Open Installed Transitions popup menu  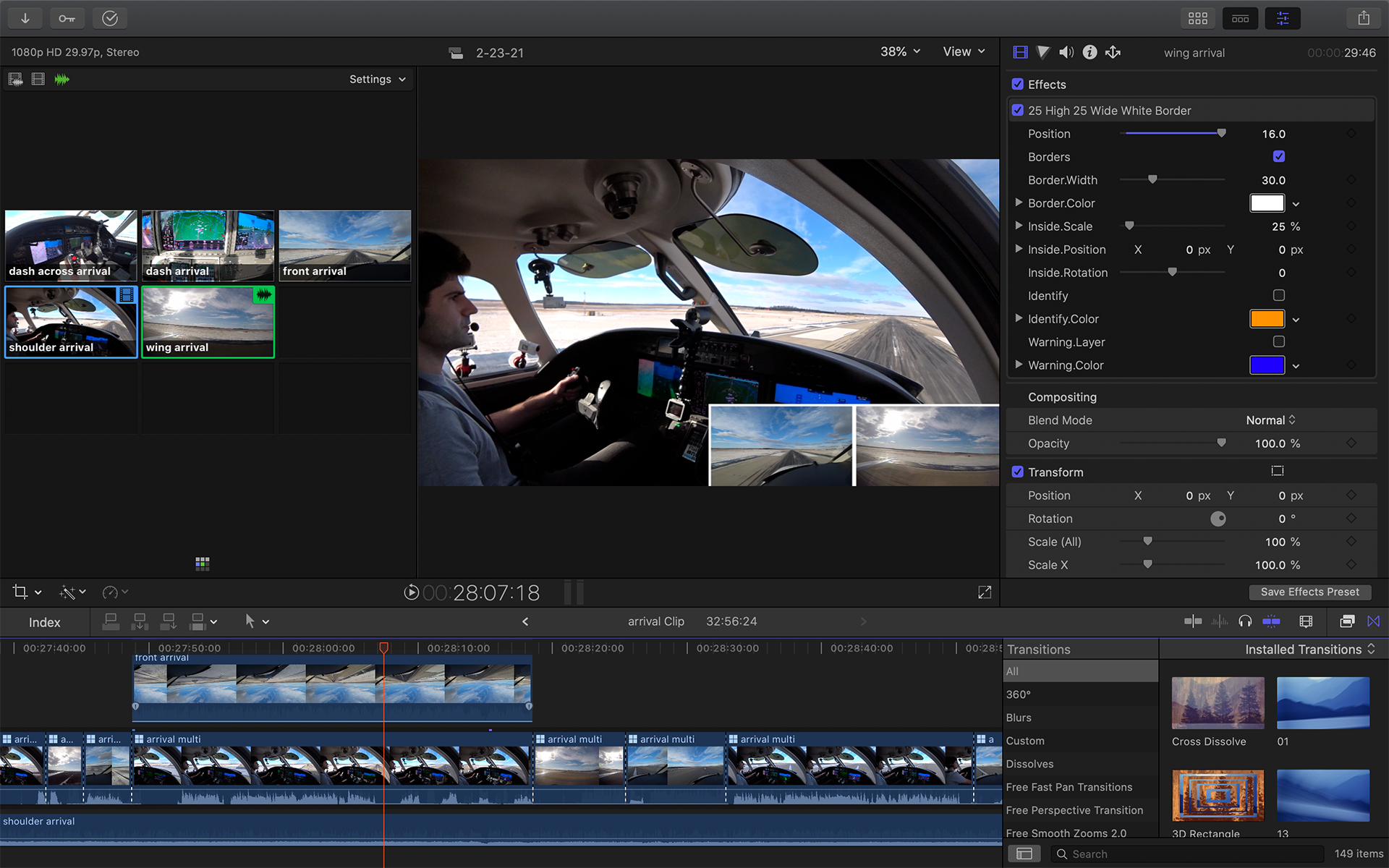[1309, 650]
